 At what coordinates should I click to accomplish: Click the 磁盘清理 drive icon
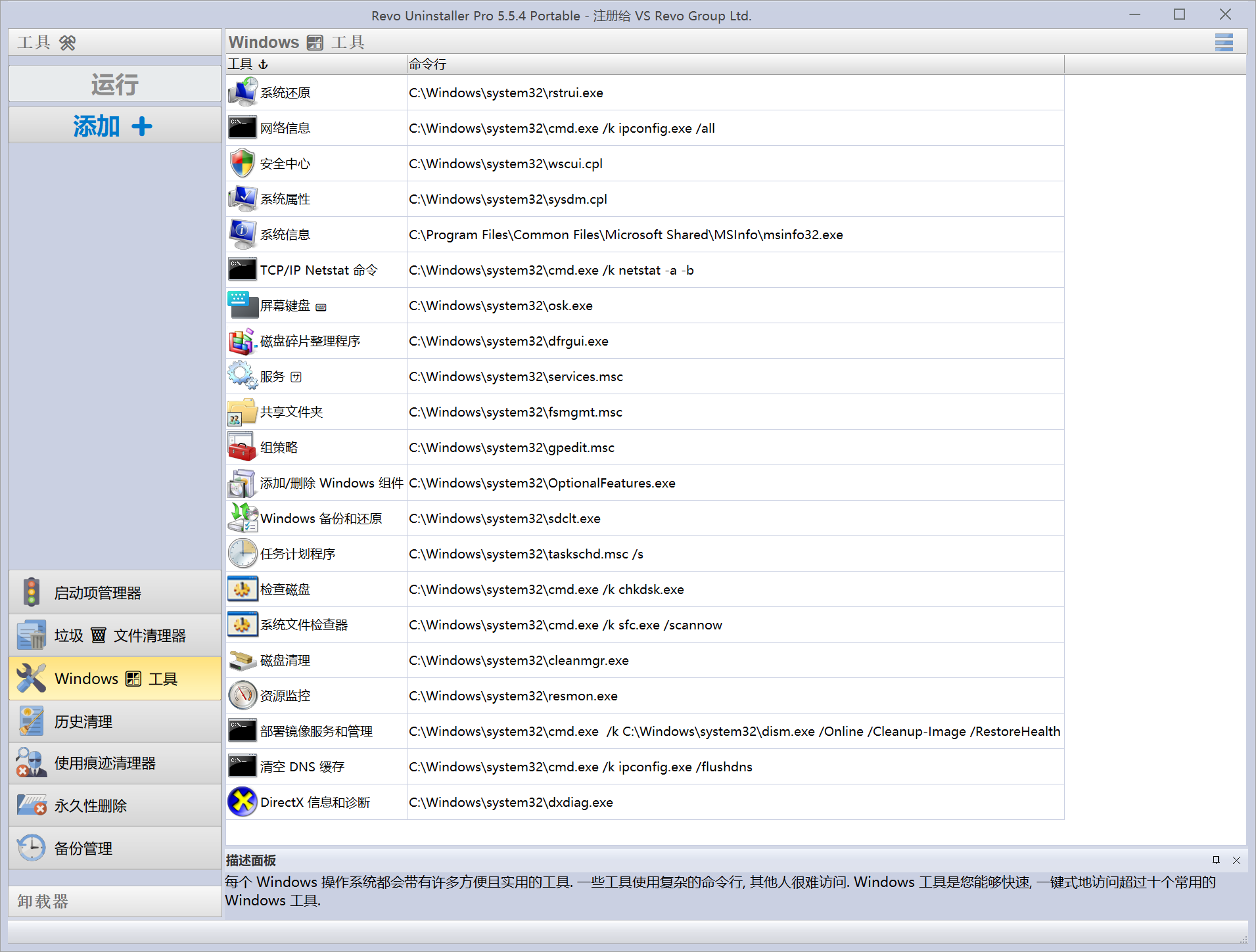point(243,660)
